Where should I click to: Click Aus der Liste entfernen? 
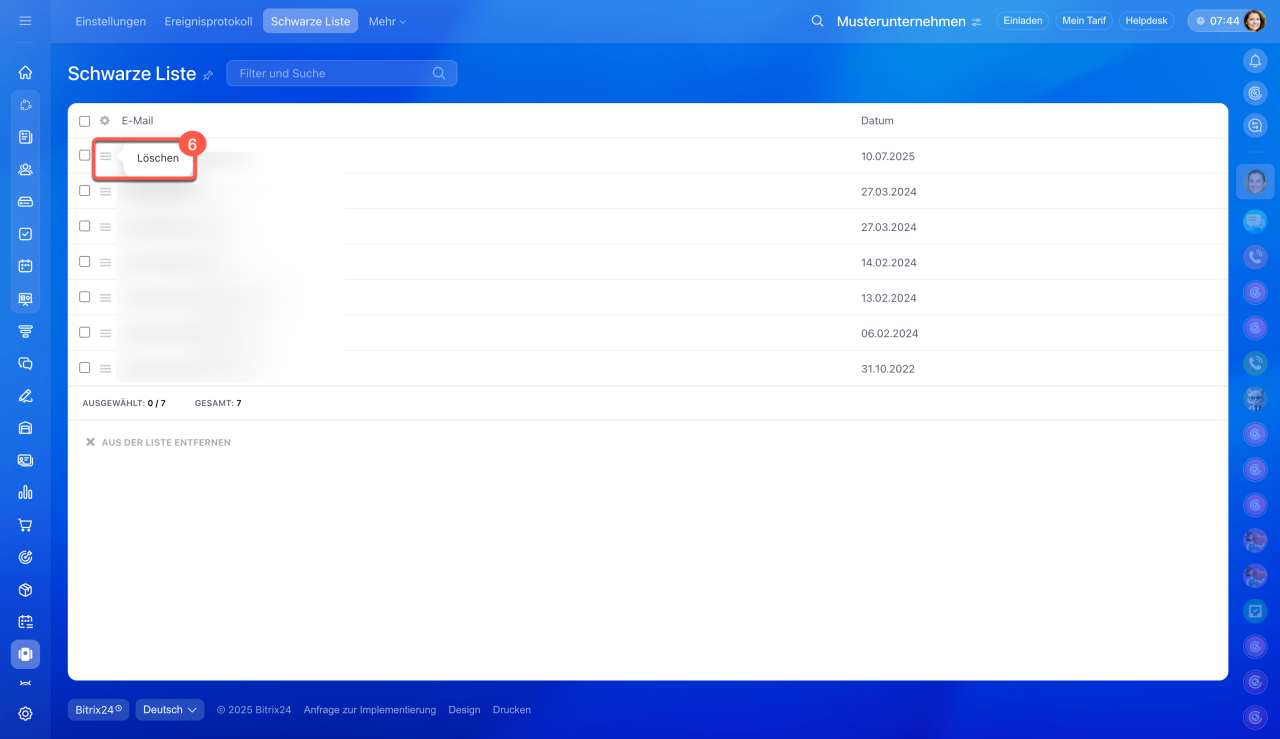tap(158, 442)
